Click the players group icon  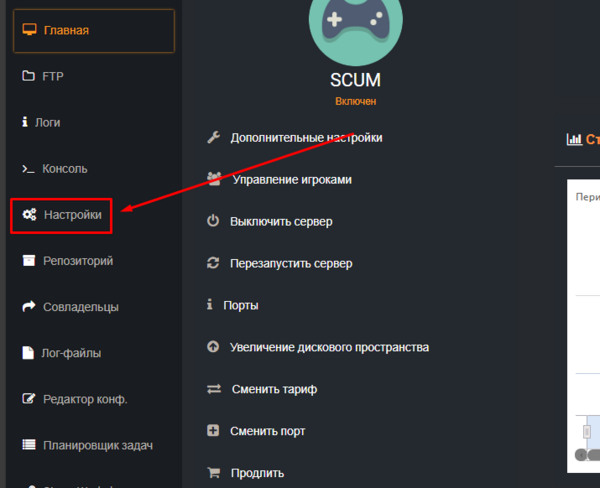(213, 179)
